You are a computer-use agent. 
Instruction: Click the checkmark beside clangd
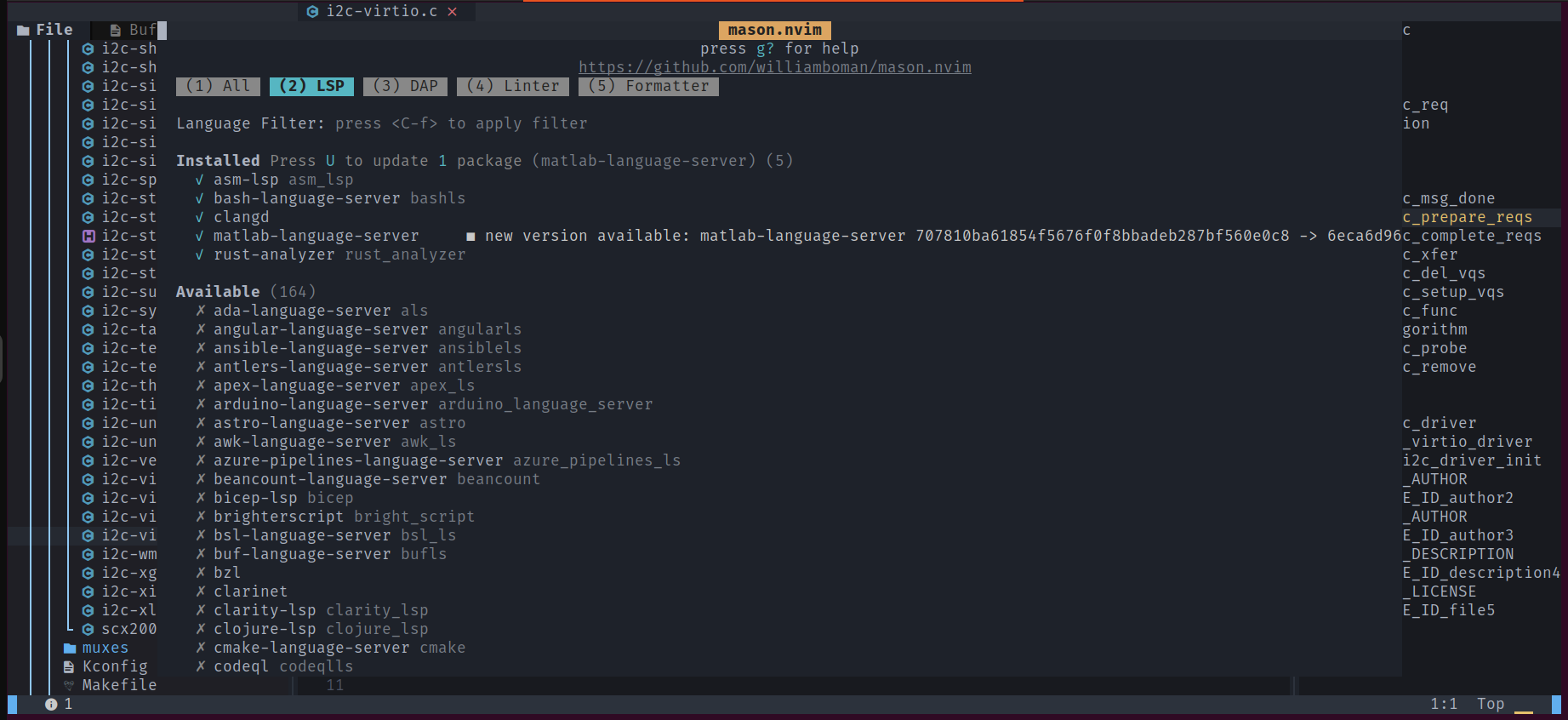click(x=200, y=217)
